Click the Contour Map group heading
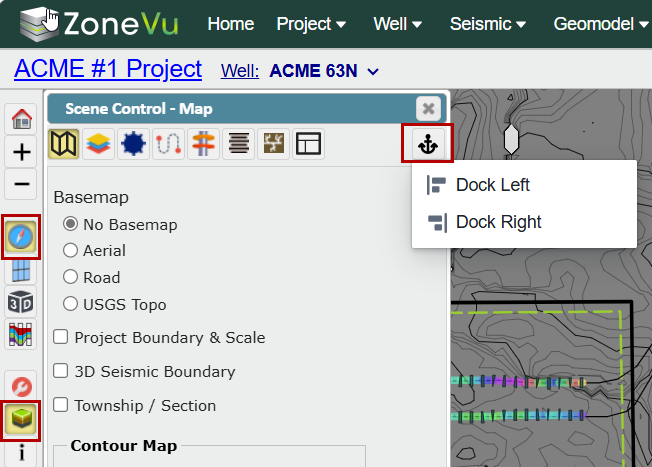This screenshot has width=652, height=467. (123, 445)
